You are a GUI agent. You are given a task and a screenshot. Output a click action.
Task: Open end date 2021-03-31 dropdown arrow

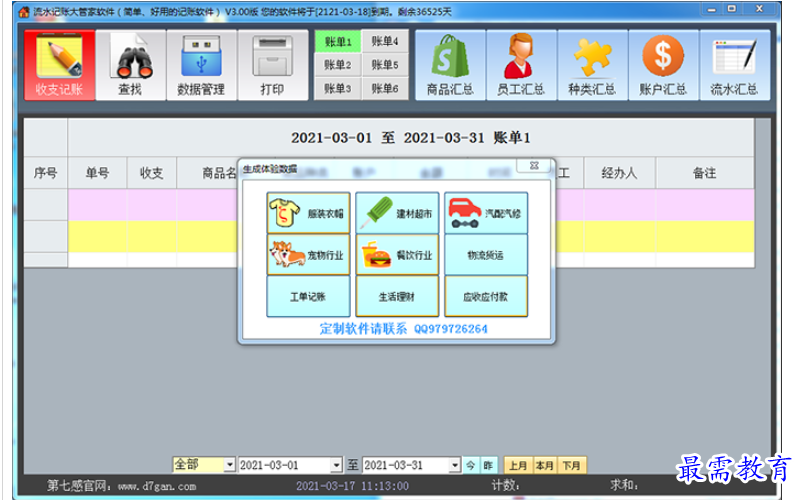455,465
